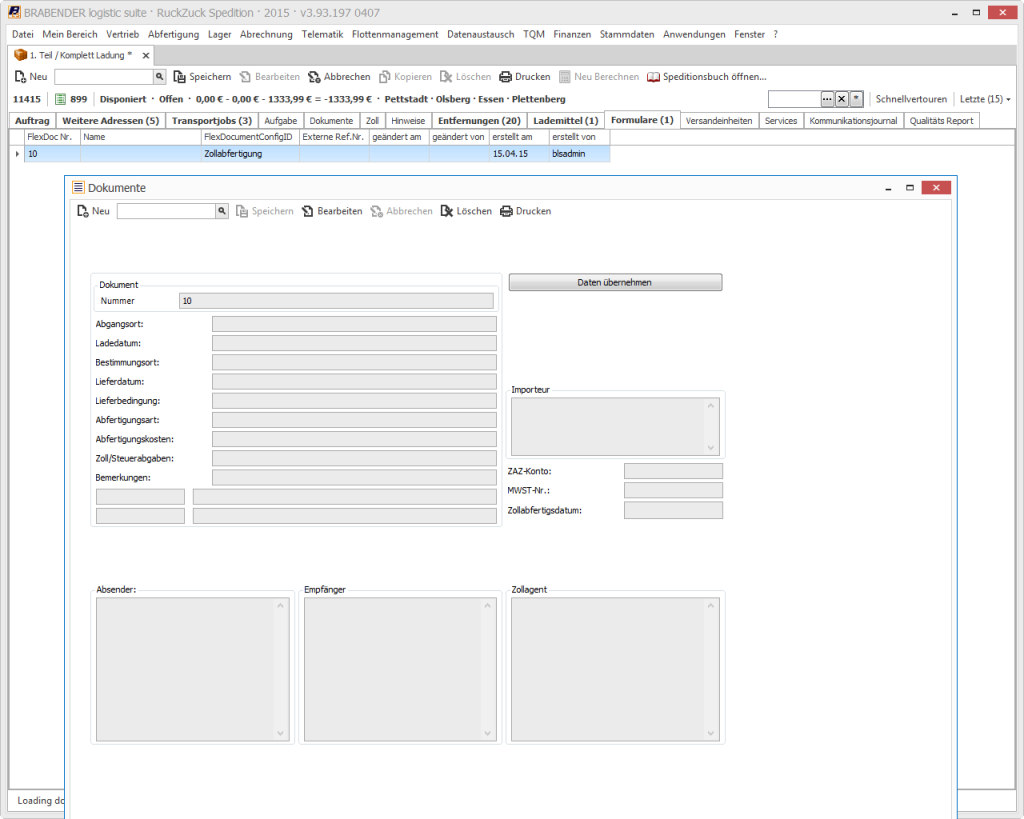Open the Lademittel (1) tab
Screen dimensions: 1024x819
pyautogui.click(x=565, y=120)
